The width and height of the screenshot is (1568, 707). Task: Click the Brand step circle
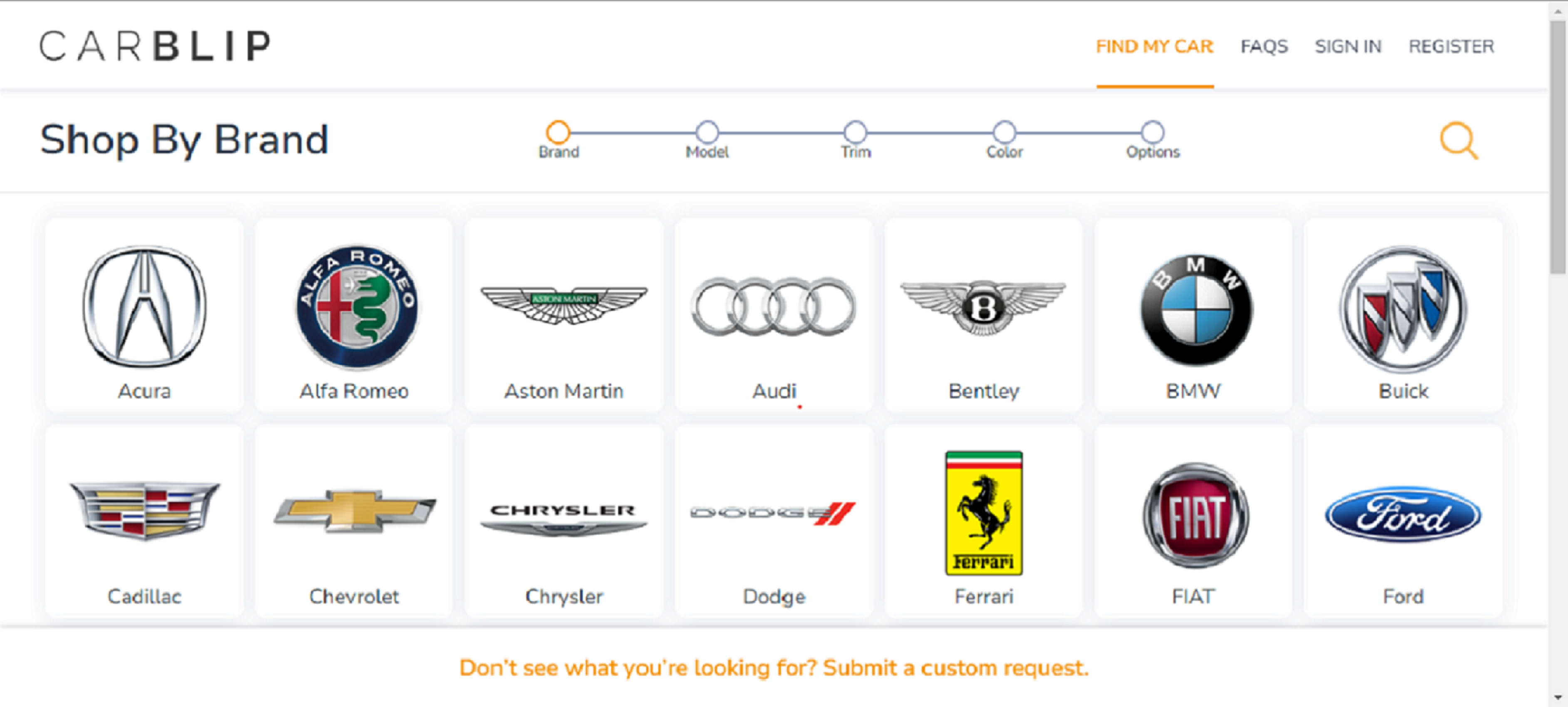tap(558, 132)
